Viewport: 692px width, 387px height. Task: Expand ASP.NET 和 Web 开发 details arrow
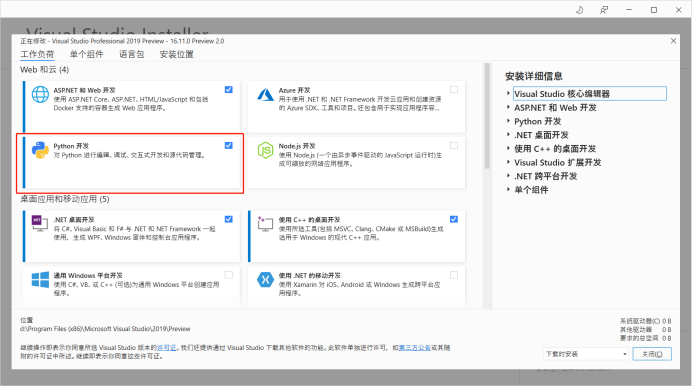coord(508,107)
